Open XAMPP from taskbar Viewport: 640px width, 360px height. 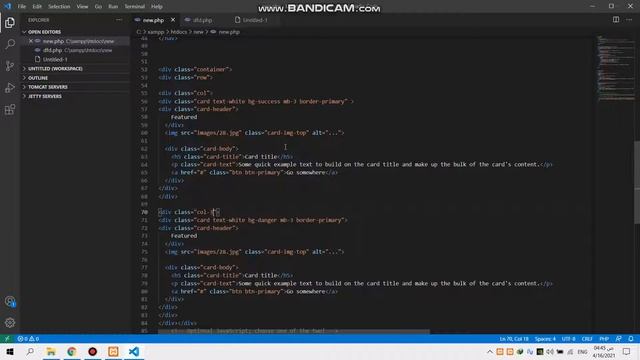(113, 351)
